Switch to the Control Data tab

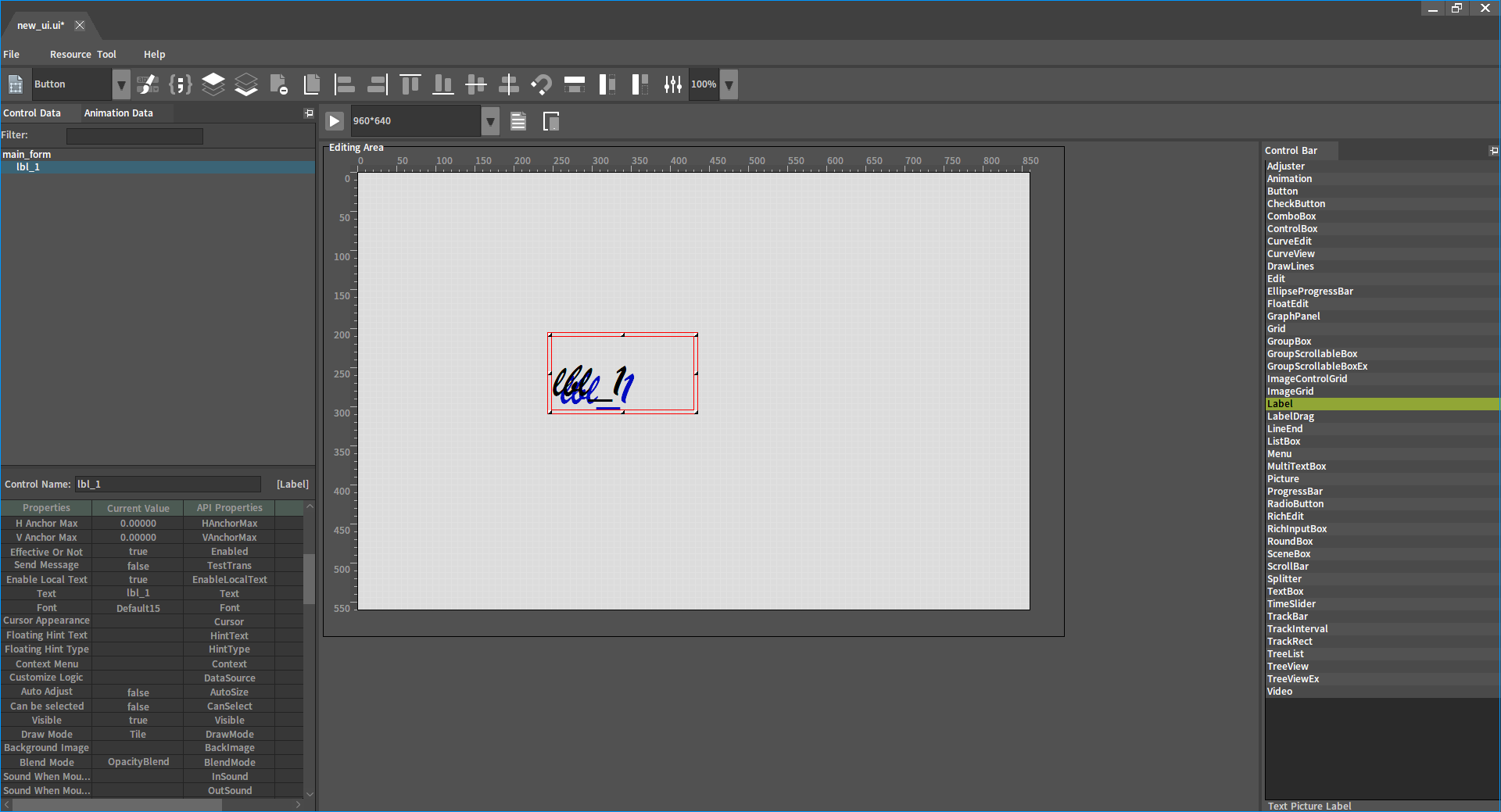(x=32, y=113)
